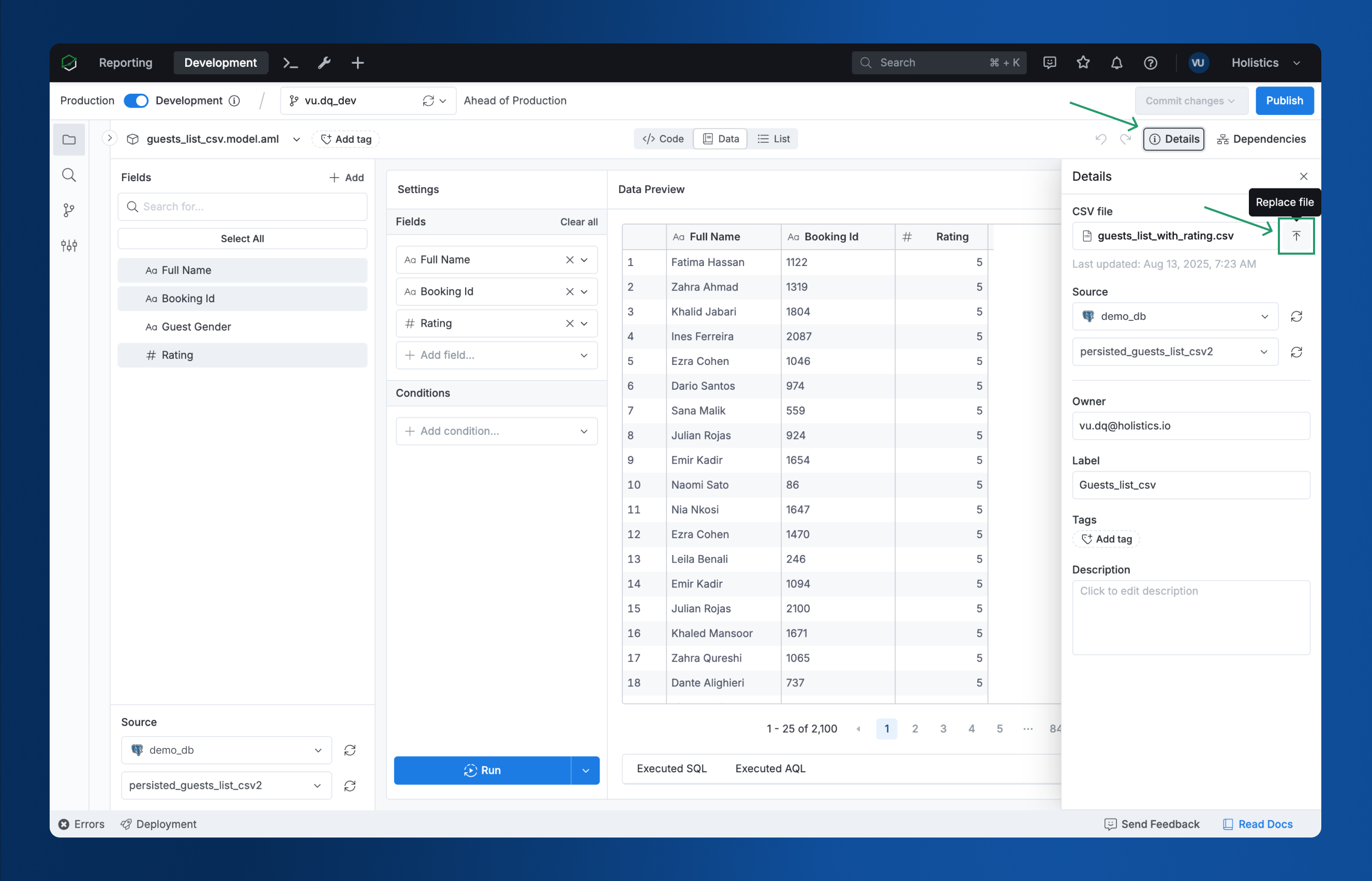Click the Replace file upload icon

[x=1295, y=236]
